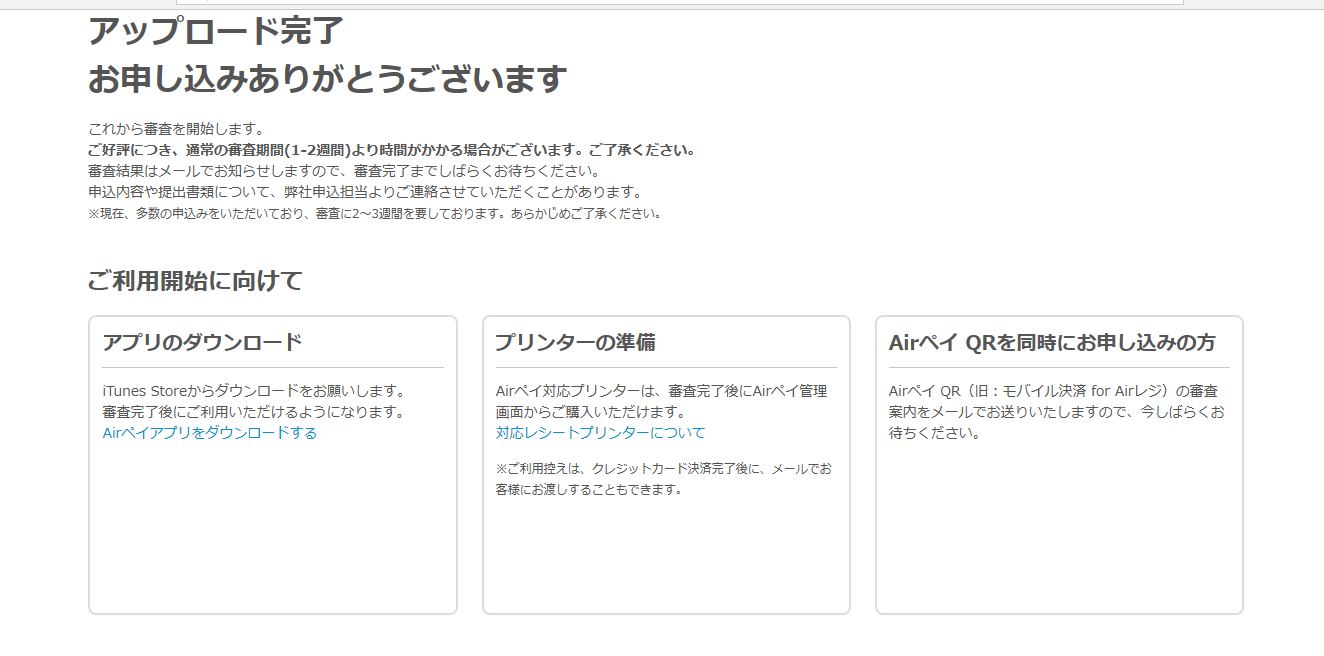
Task: Click the 申込内容や提出書類について text line
Action: tap(364, 192)
